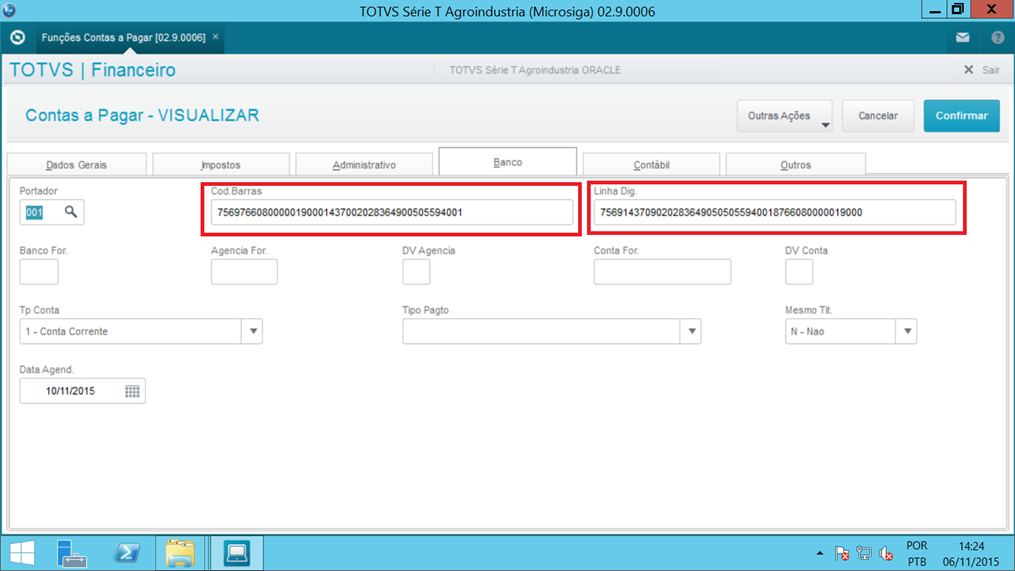This screenshot has height=571, width=1015.
Task: Open File Explorer from the taskbar
Action: (x=180, y=553)
